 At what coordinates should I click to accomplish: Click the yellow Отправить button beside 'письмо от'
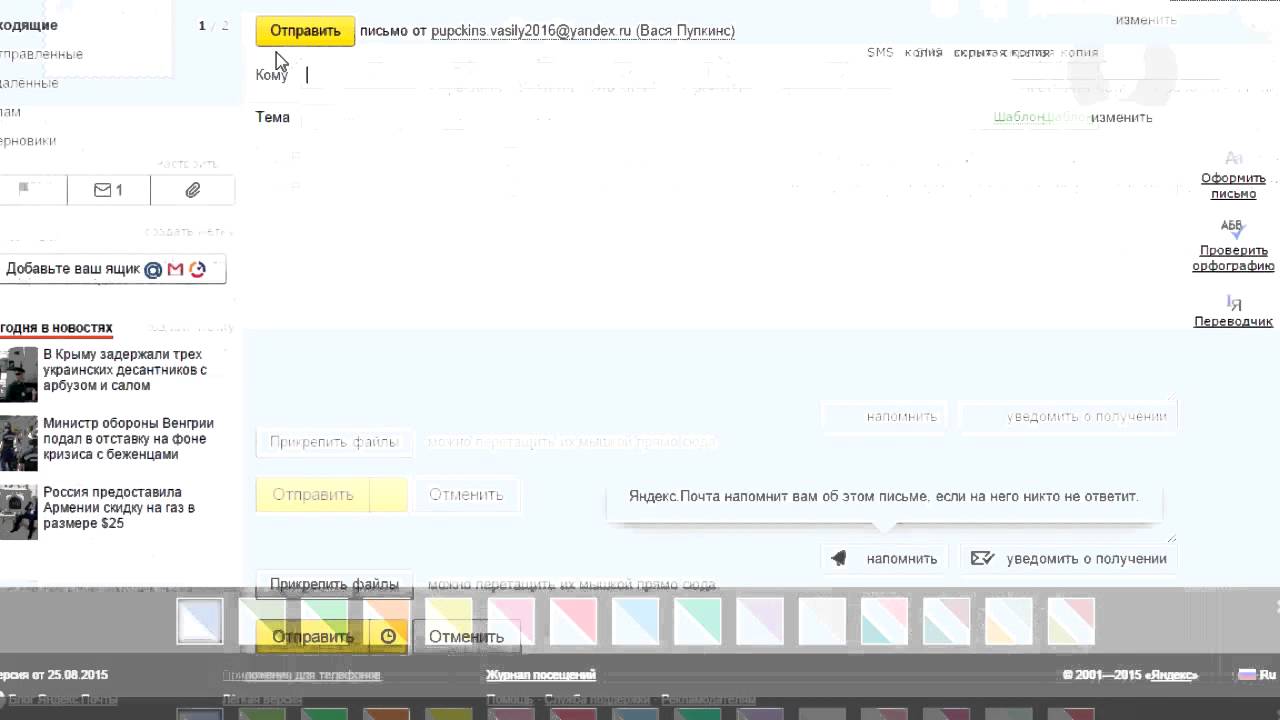click(305, 31)
